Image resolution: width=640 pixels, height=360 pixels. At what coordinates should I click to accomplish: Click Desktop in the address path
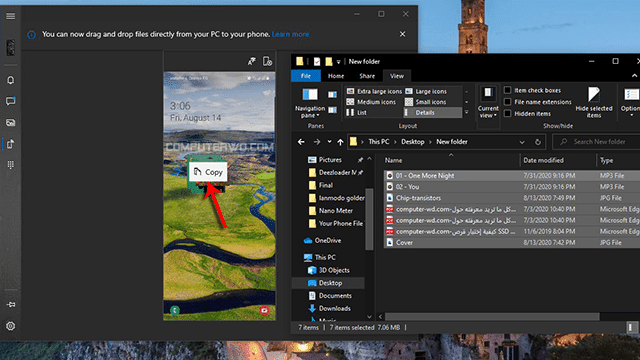(x=413, y=142)
